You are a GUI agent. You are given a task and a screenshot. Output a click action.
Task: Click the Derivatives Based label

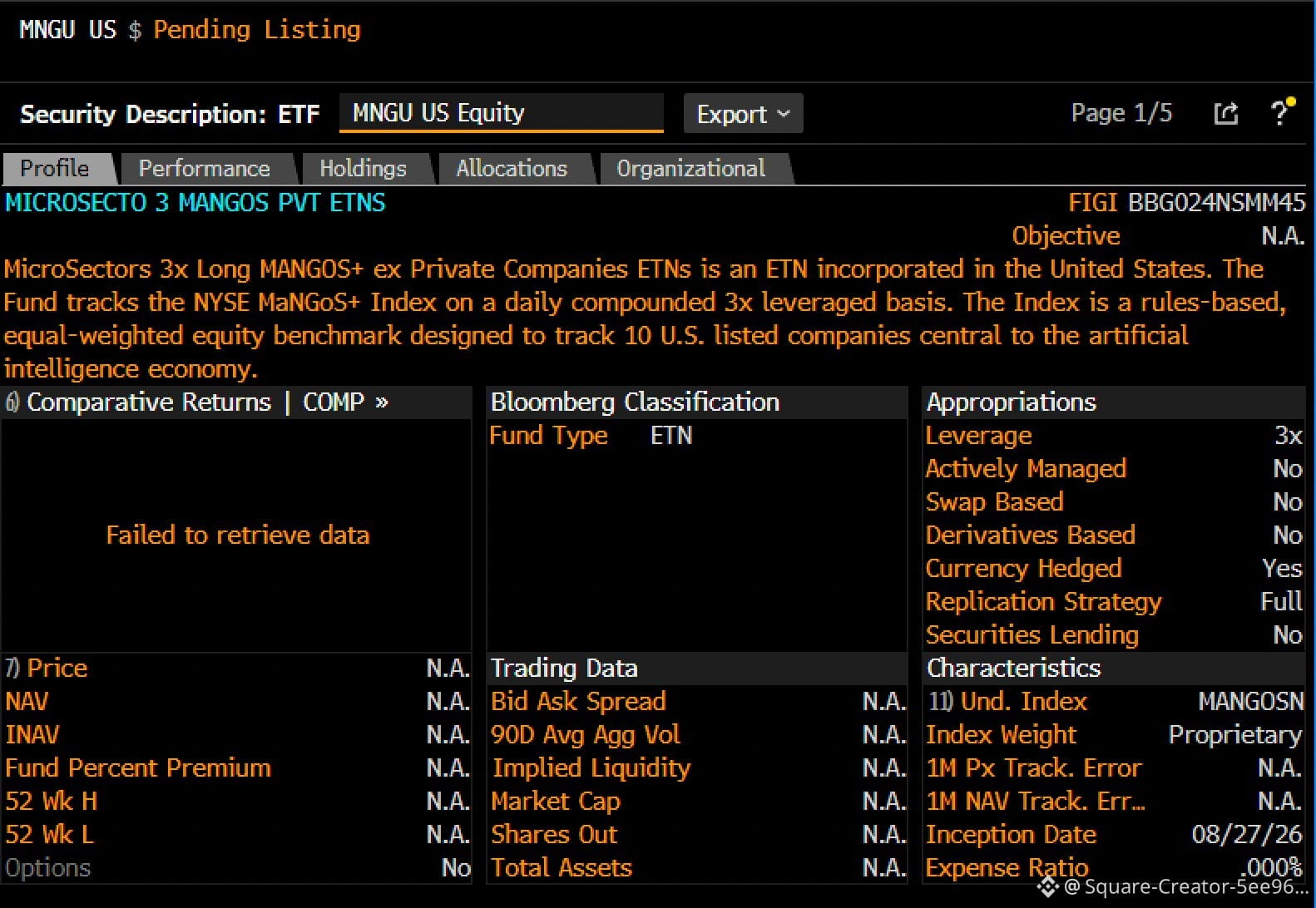point(1031,535)
